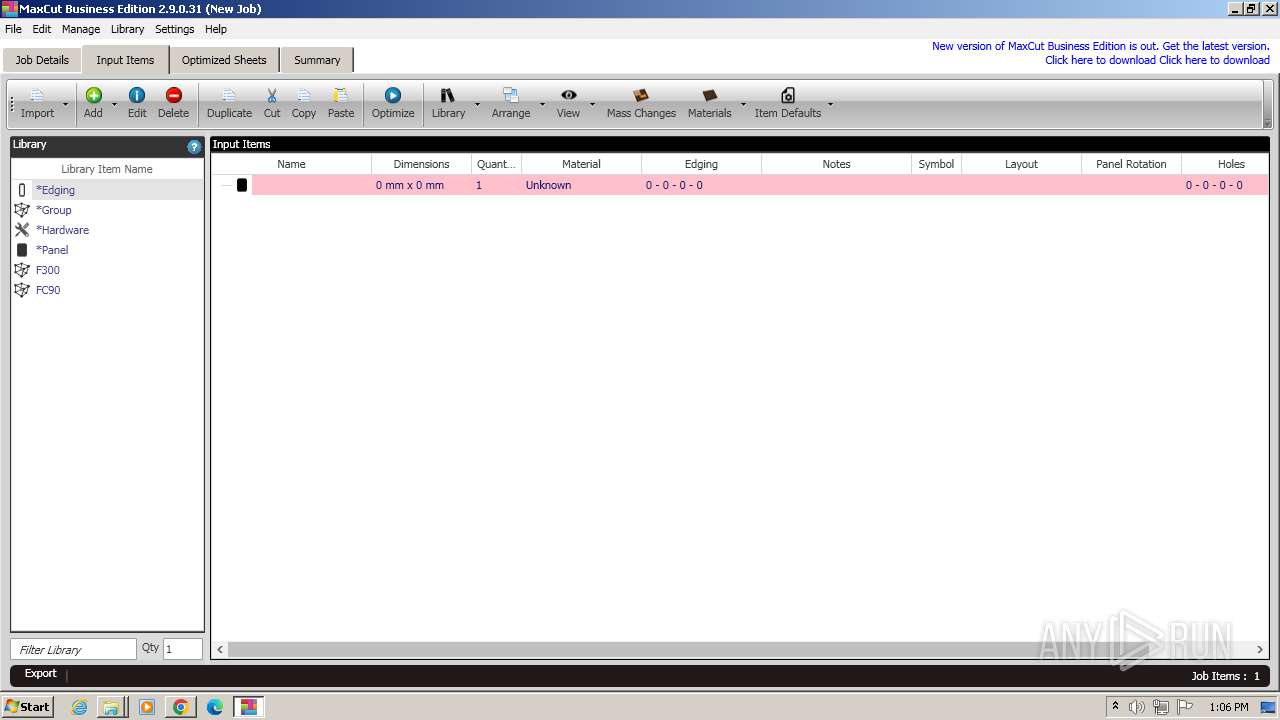This screenshot has width=1280, height=720.
Task: Sort by the Dimensions column header
Action: coord(421,164)
